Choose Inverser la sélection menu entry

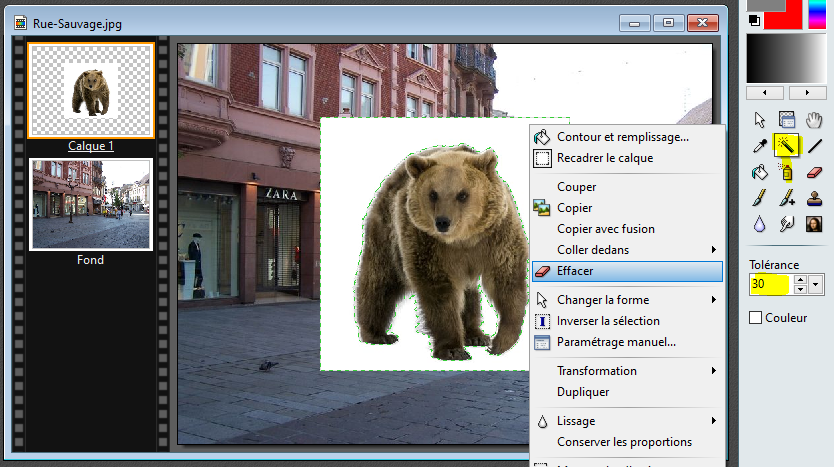(x=608, y=321)
